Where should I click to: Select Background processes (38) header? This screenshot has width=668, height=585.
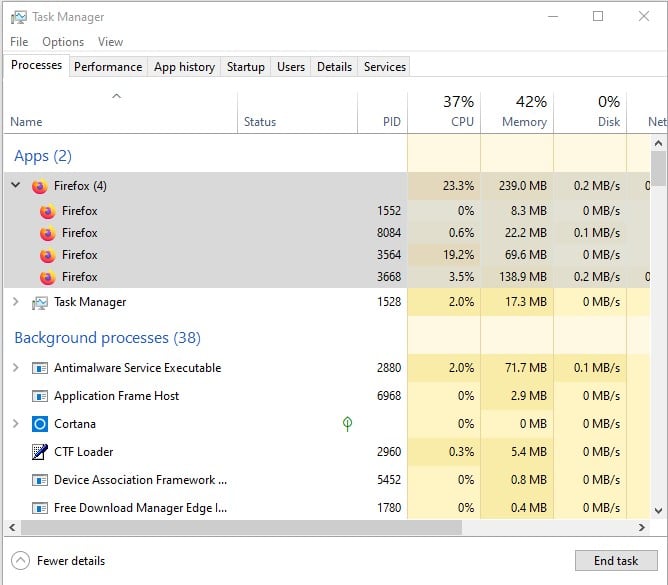[107, 338]
